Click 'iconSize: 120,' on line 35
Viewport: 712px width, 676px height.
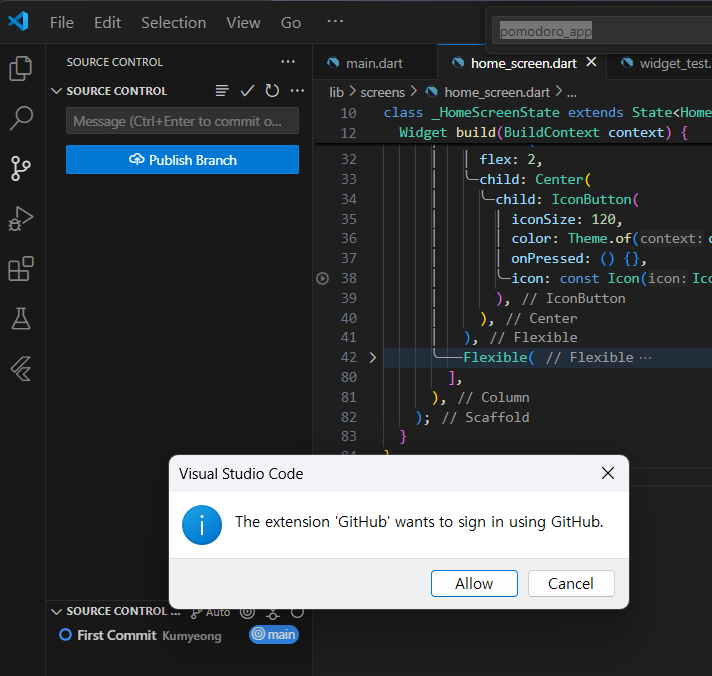pos(566,219)
